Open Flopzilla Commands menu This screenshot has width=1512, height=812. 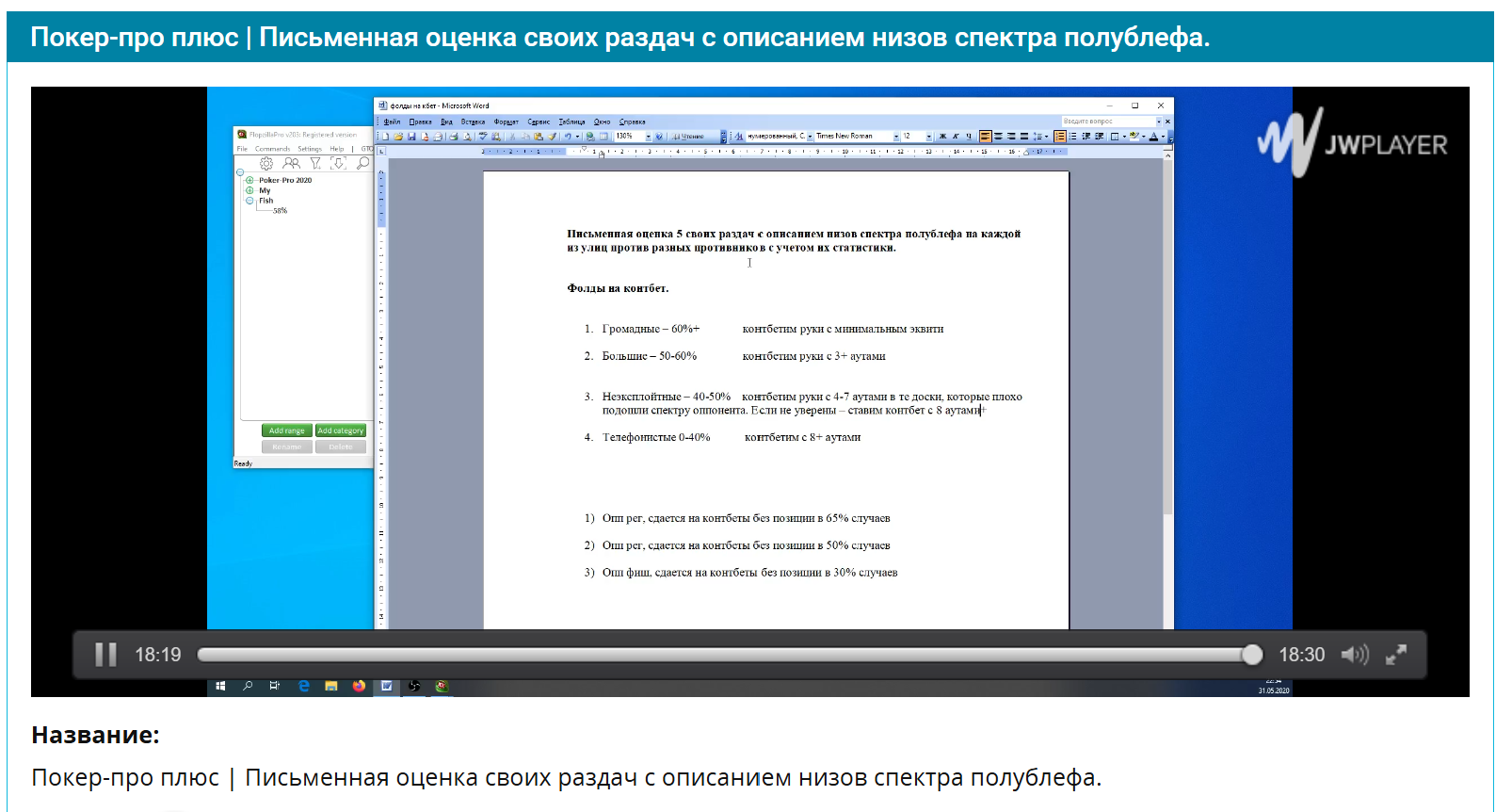pyautogui.click(x=272, y=149)
